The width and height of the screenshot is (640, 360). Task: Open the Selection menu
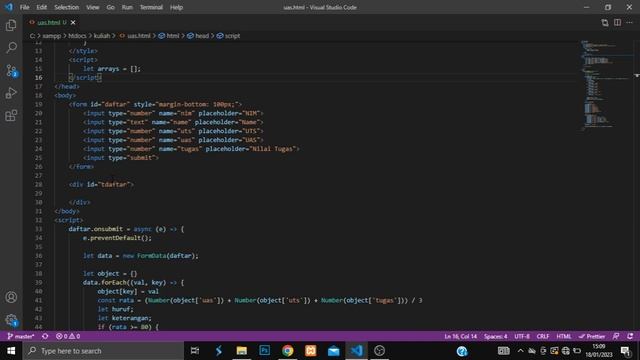tap(67, 7)
